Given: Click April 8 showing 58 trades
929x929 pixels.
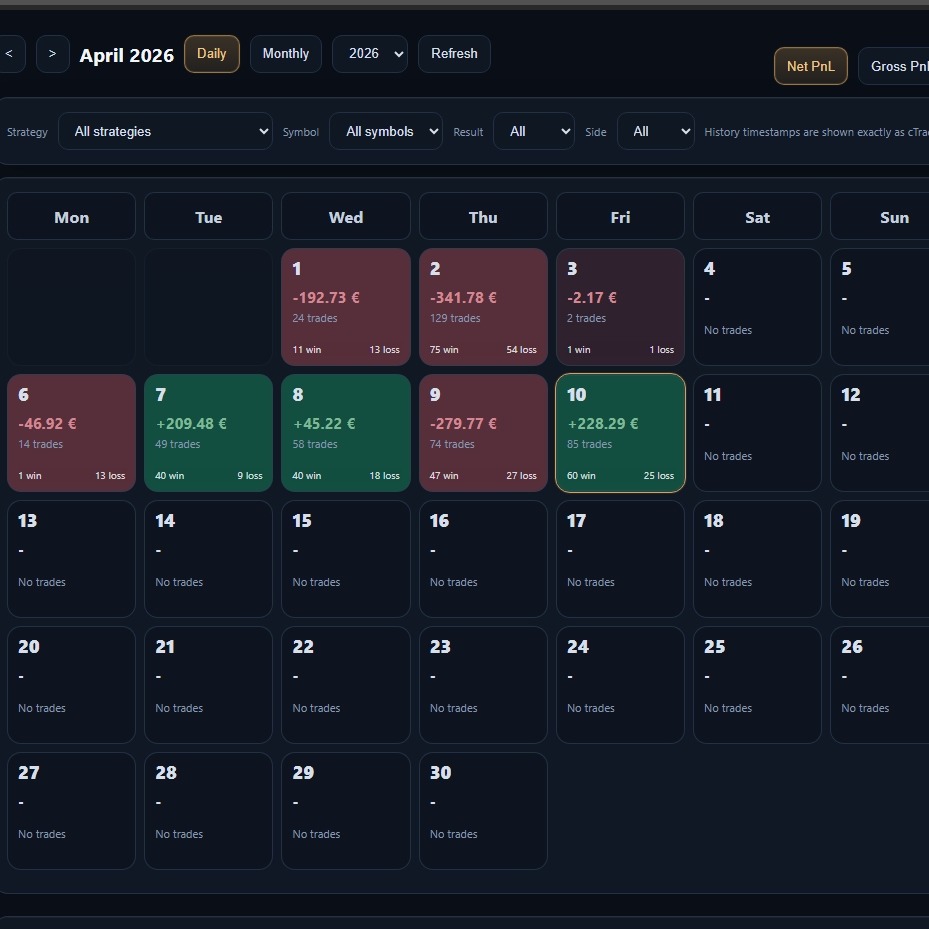Looking at the screenshot, I should coord(345,433).
